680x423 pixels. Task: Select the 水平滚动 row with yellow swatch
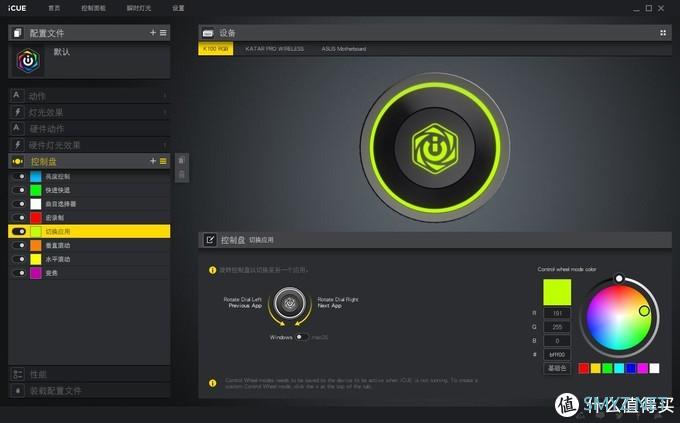pyautogui.click(x=89, y=259)
